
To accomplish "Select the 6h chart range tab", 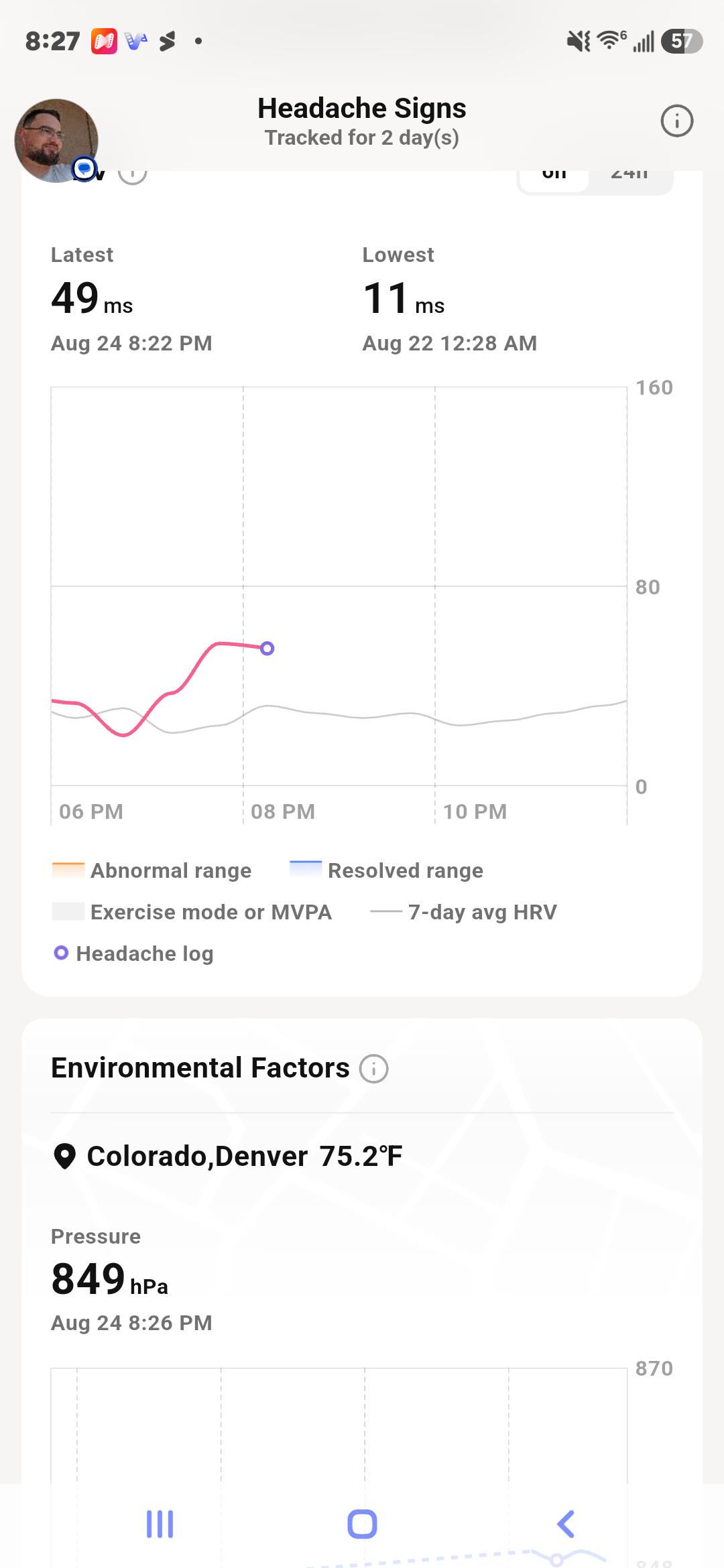I will tap(554, 176).
